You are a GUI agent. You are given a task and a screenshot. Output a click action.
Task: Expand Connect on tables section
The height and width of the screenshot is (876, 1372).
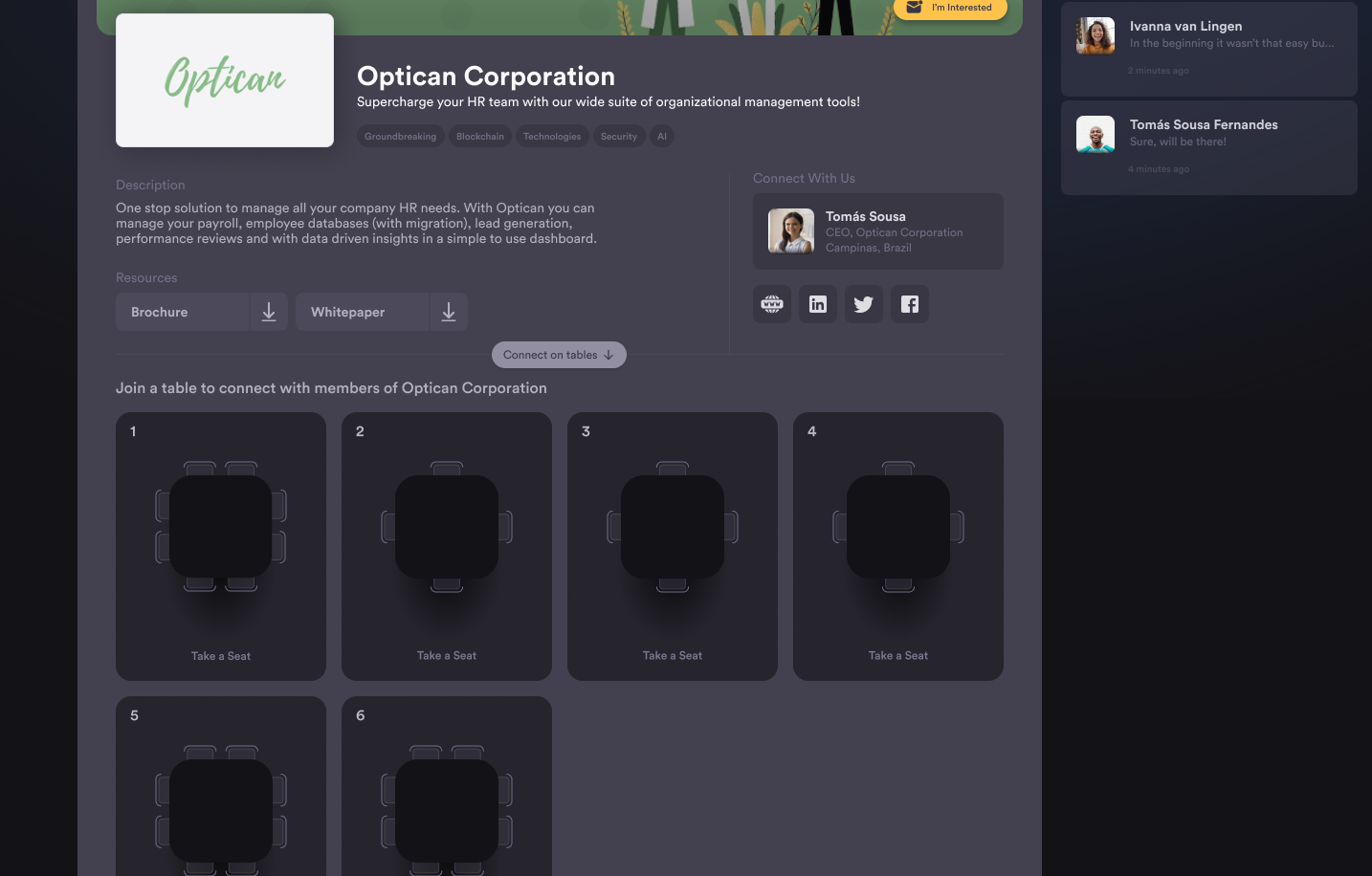[x=559, y=355]
